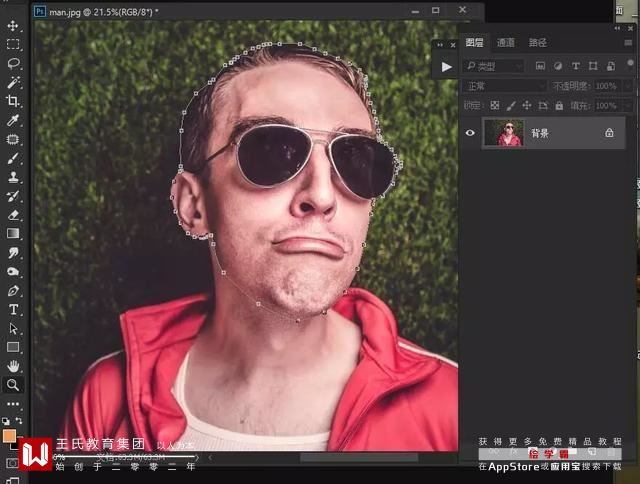Hide the 背景 layer via eye icon
640x484 pixels.
(x=470, y=133)
